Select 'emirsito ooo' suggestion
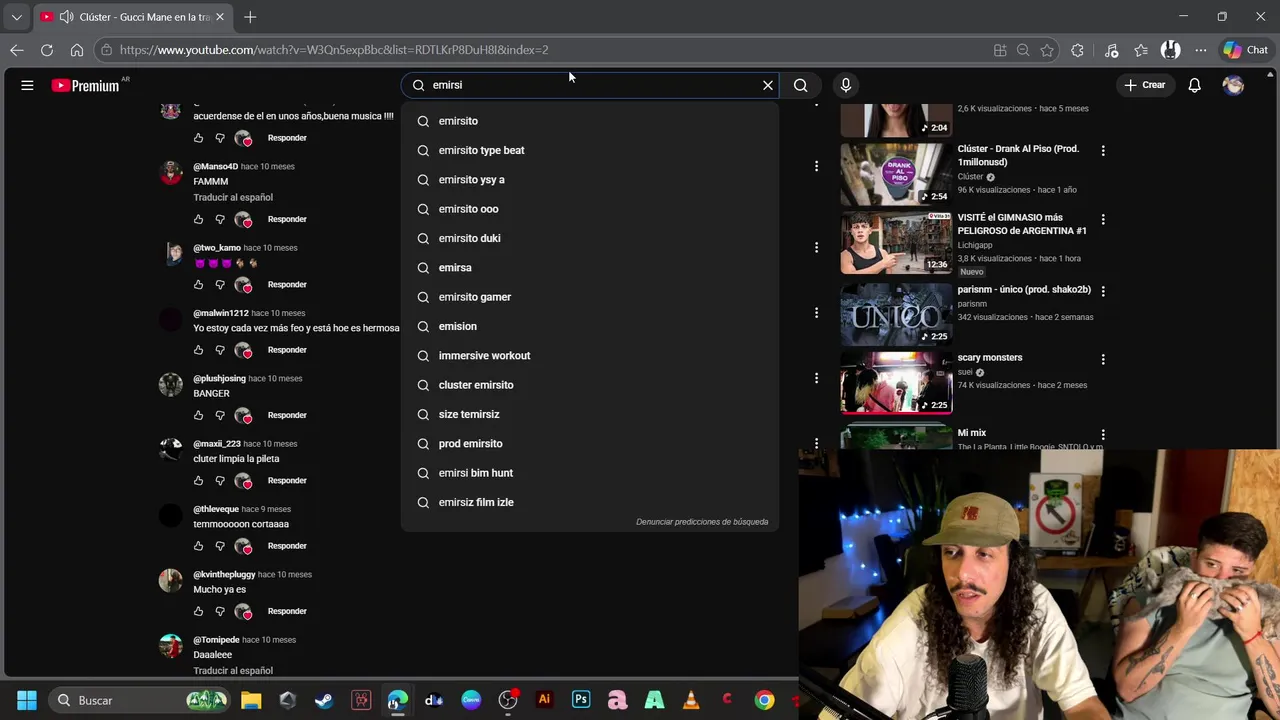Screen dimensions: 1280x720 click(590, 209)
